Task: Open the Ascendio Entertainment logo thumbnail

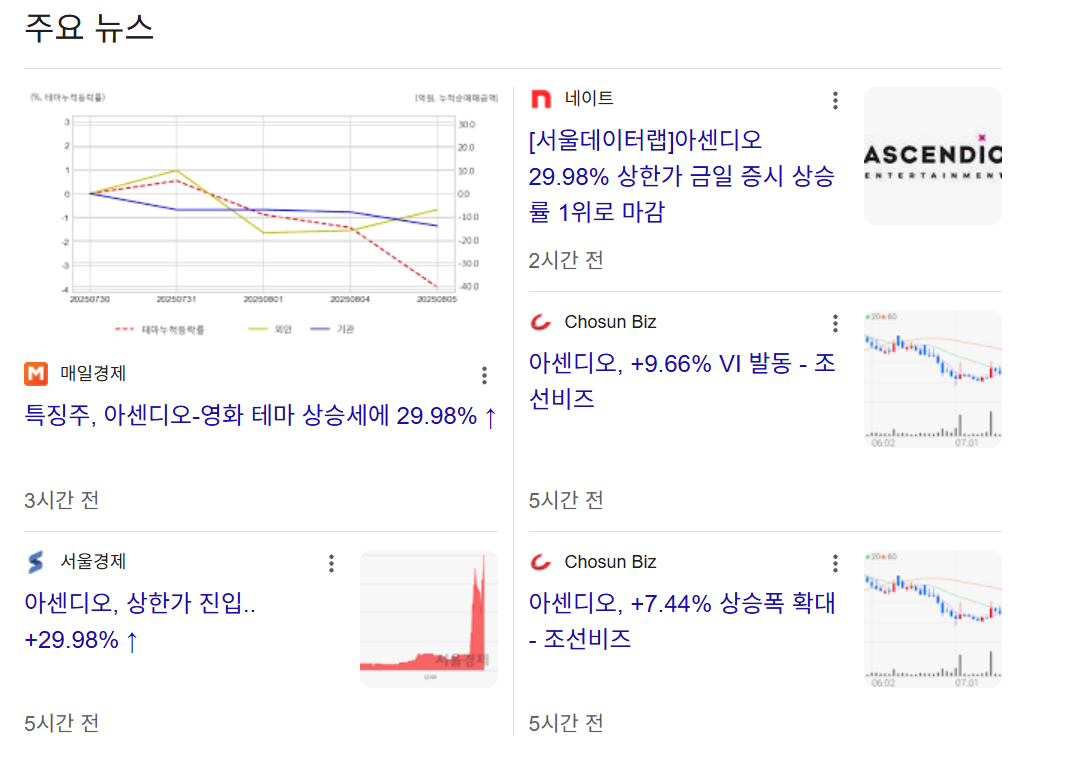Action: point(933,156)
